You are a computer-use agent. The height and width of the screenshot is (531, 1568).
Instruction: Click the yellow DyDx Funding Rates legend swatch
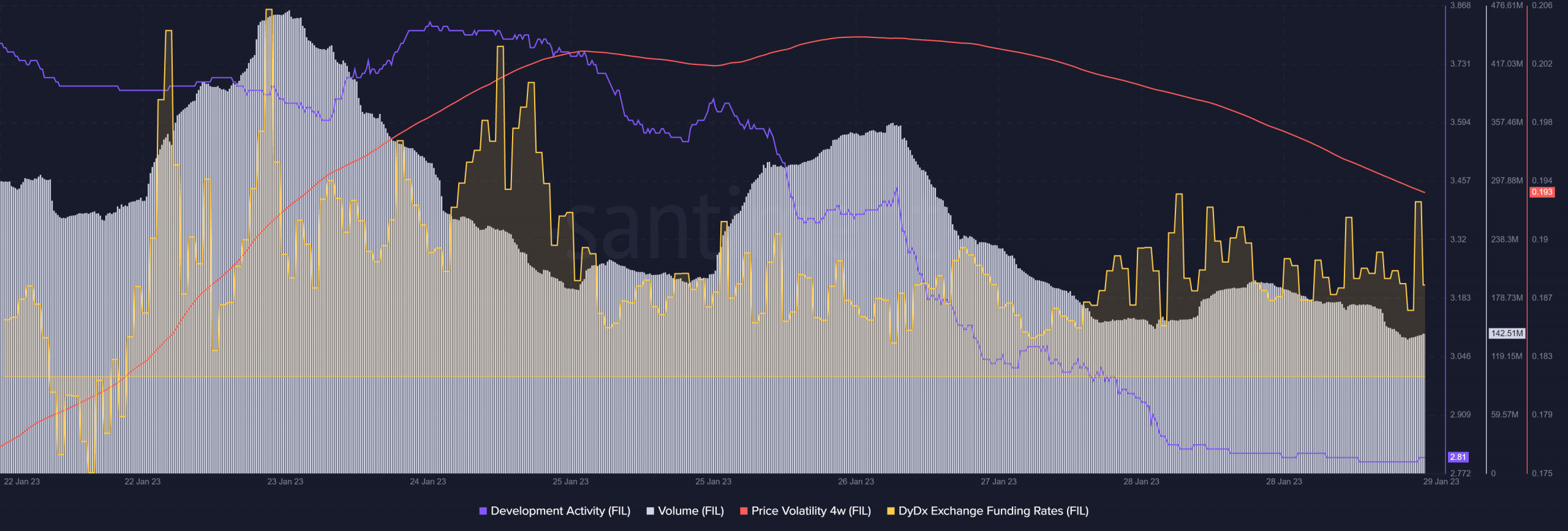pos(891,511)
